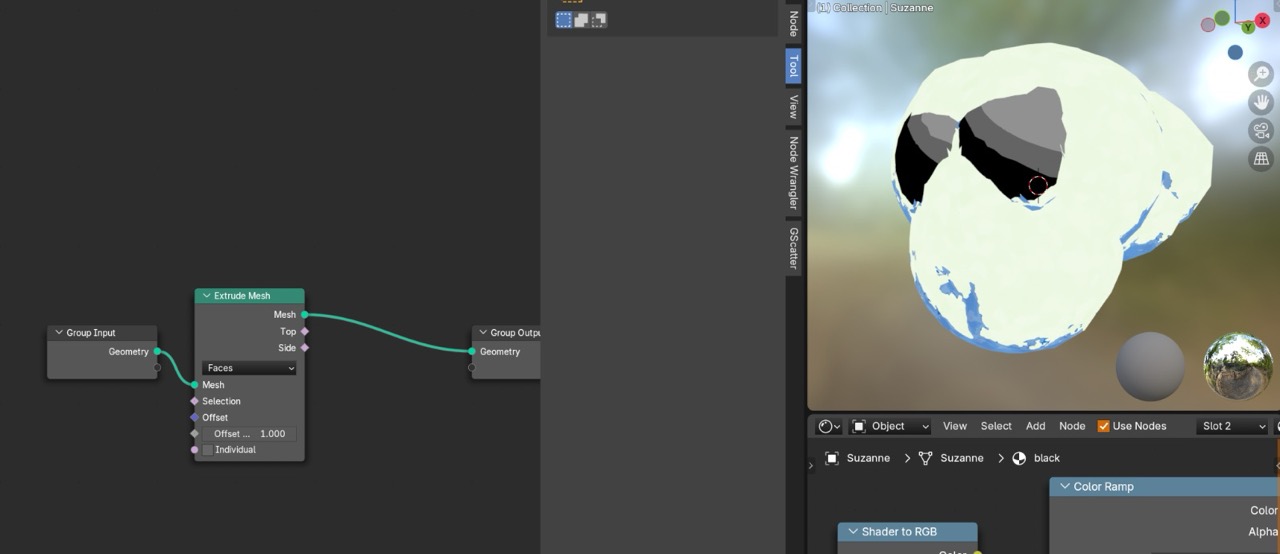Click the red X axis gizmo ball

(x=1262, y=20)
